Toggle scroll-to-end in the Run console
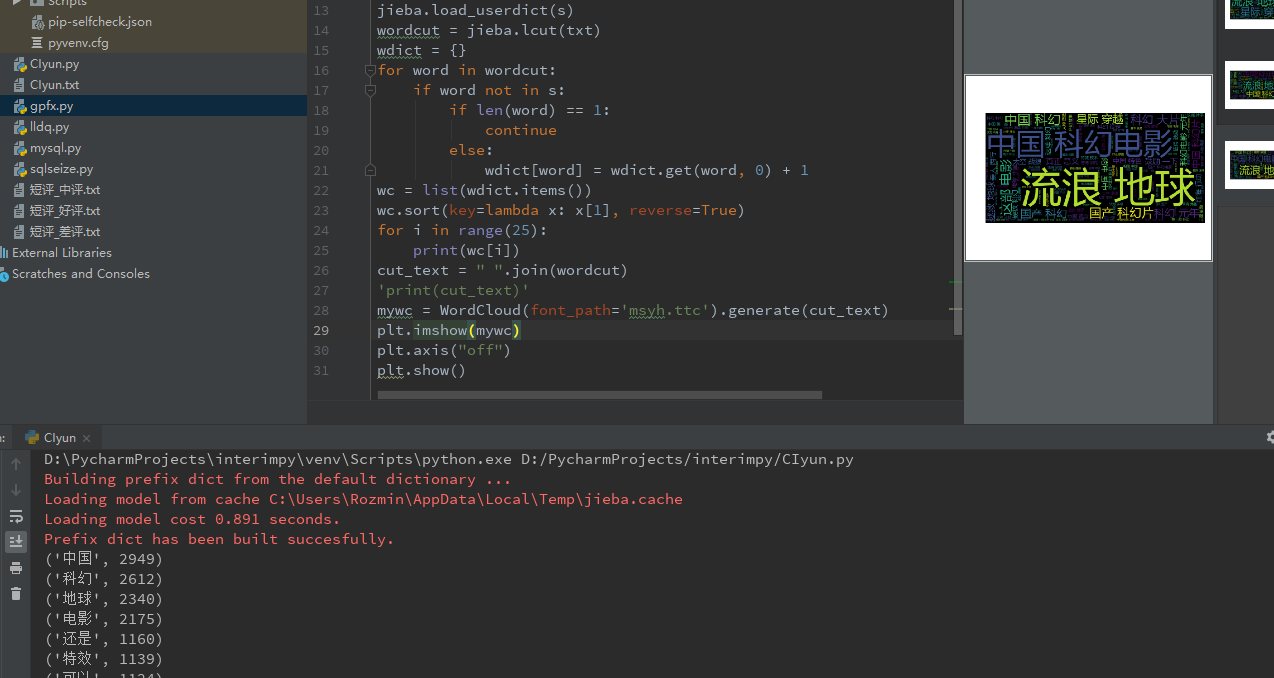The width and height of the screenshot is (1274, 678). [16, 541]
